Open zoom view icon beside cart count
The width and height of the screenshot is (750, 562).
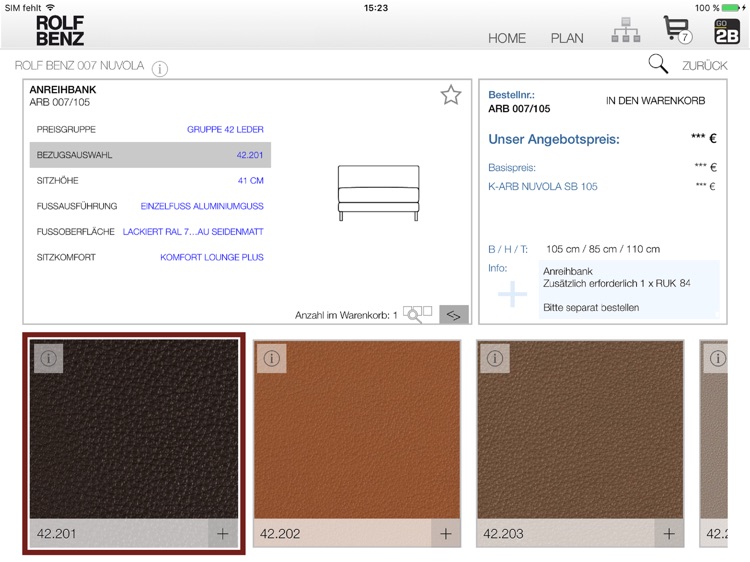tap(417, 314)
